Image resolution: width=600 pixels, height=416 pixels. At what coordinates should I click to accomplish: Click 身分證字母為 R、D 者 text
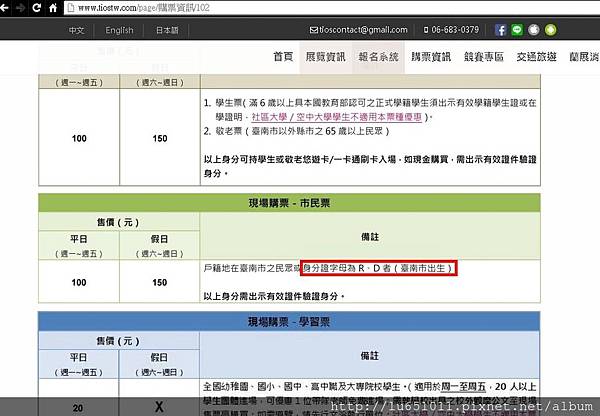(347, 268)
